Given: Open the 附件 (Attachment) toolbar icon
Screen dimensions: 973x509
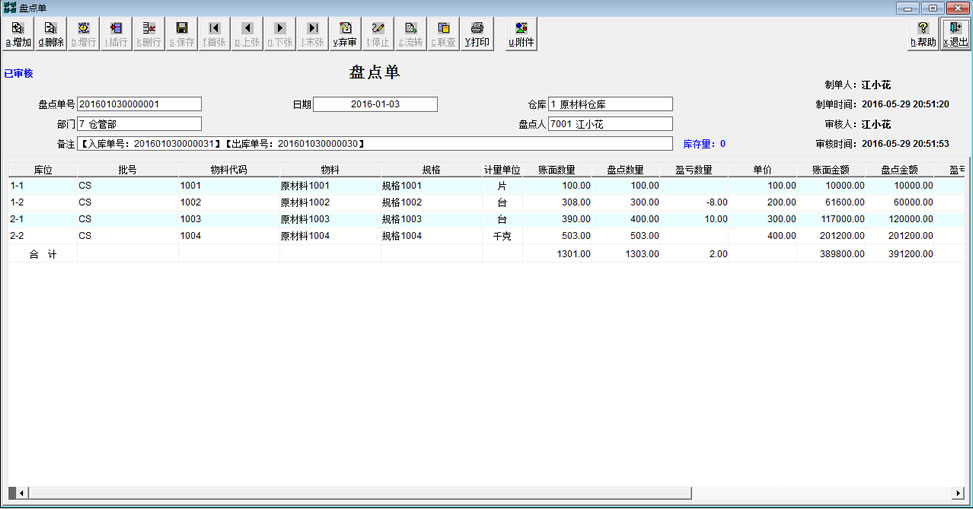Looking at the screenshot, I should pyautogui.click(x=521, y=34).
